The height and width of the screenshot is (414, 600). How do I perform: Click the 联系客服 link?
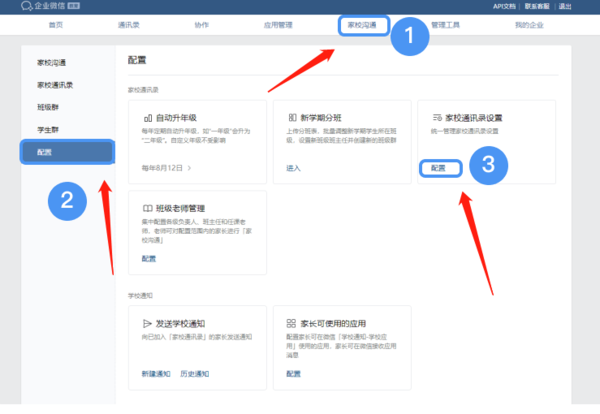tap(537, 6)
